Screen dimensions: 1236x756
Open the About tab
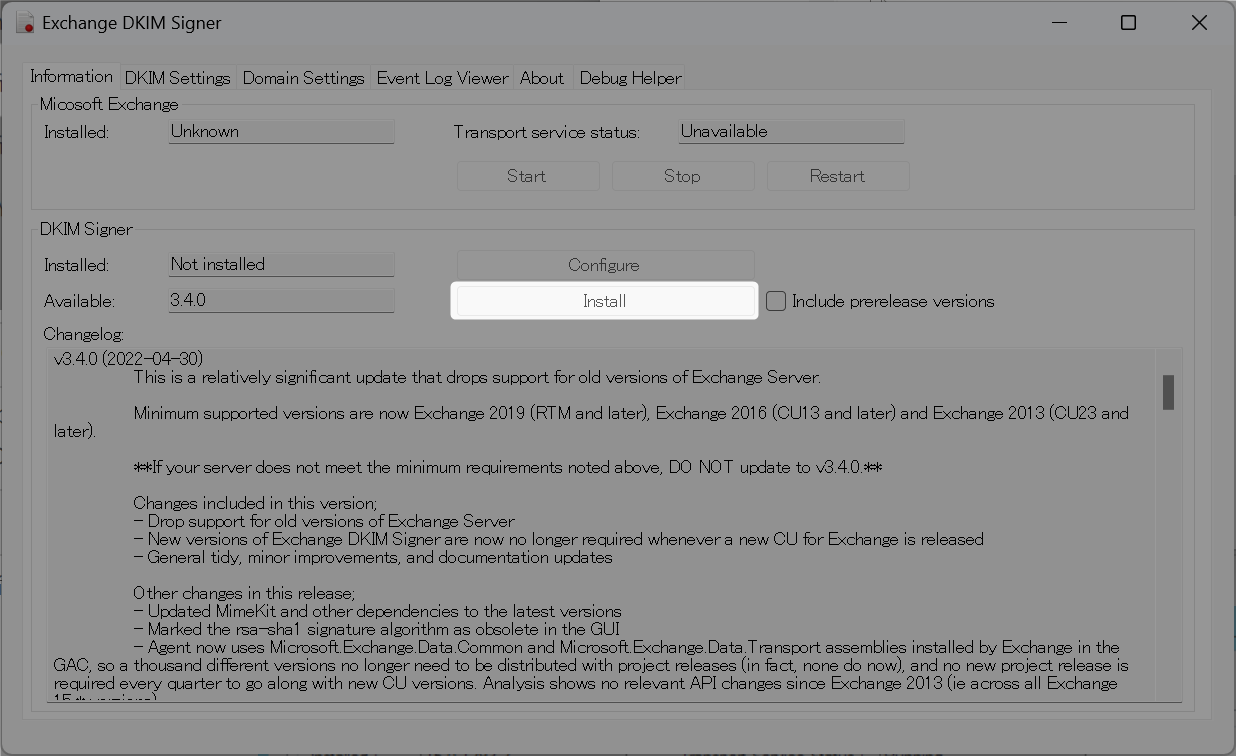(542, 77)
